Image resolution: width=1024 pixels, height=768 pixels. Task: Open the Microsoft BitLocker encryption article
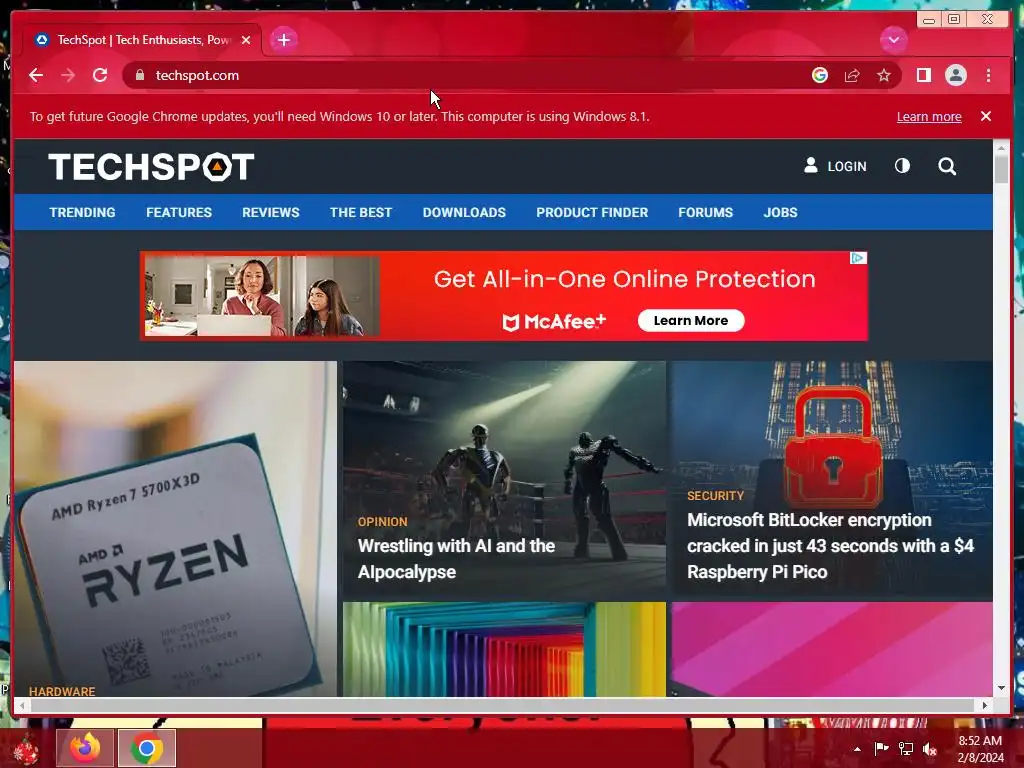pyautogui.click(x=830, y=546)
